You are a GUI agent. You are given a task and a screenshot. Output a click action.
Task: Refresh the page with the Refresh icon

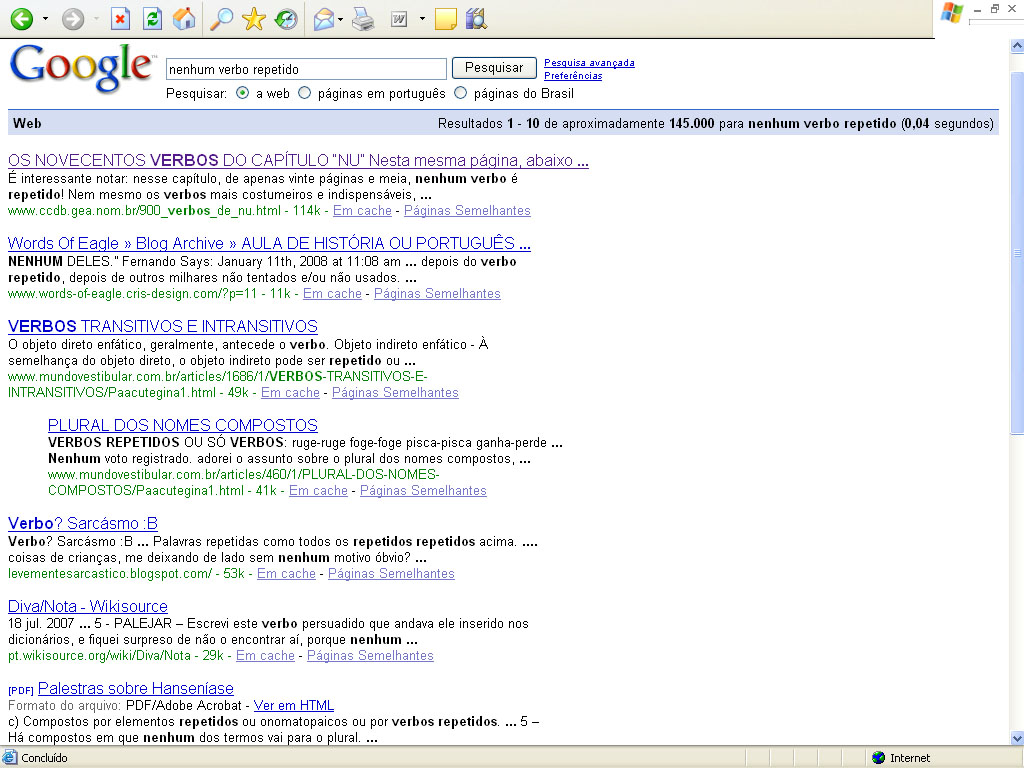[x=152, y=19]
